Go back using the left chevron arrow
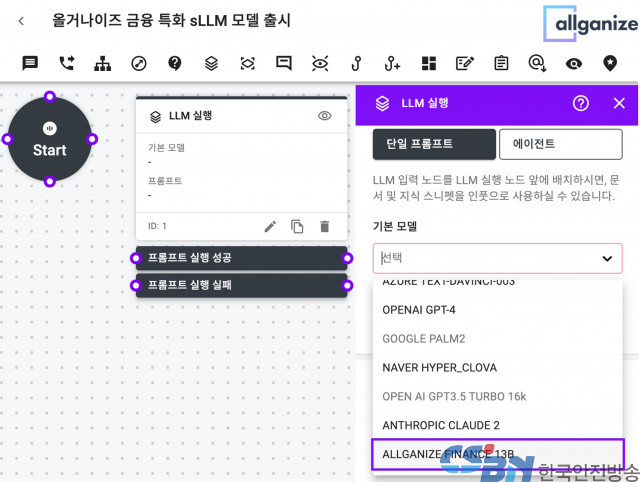 21,21
